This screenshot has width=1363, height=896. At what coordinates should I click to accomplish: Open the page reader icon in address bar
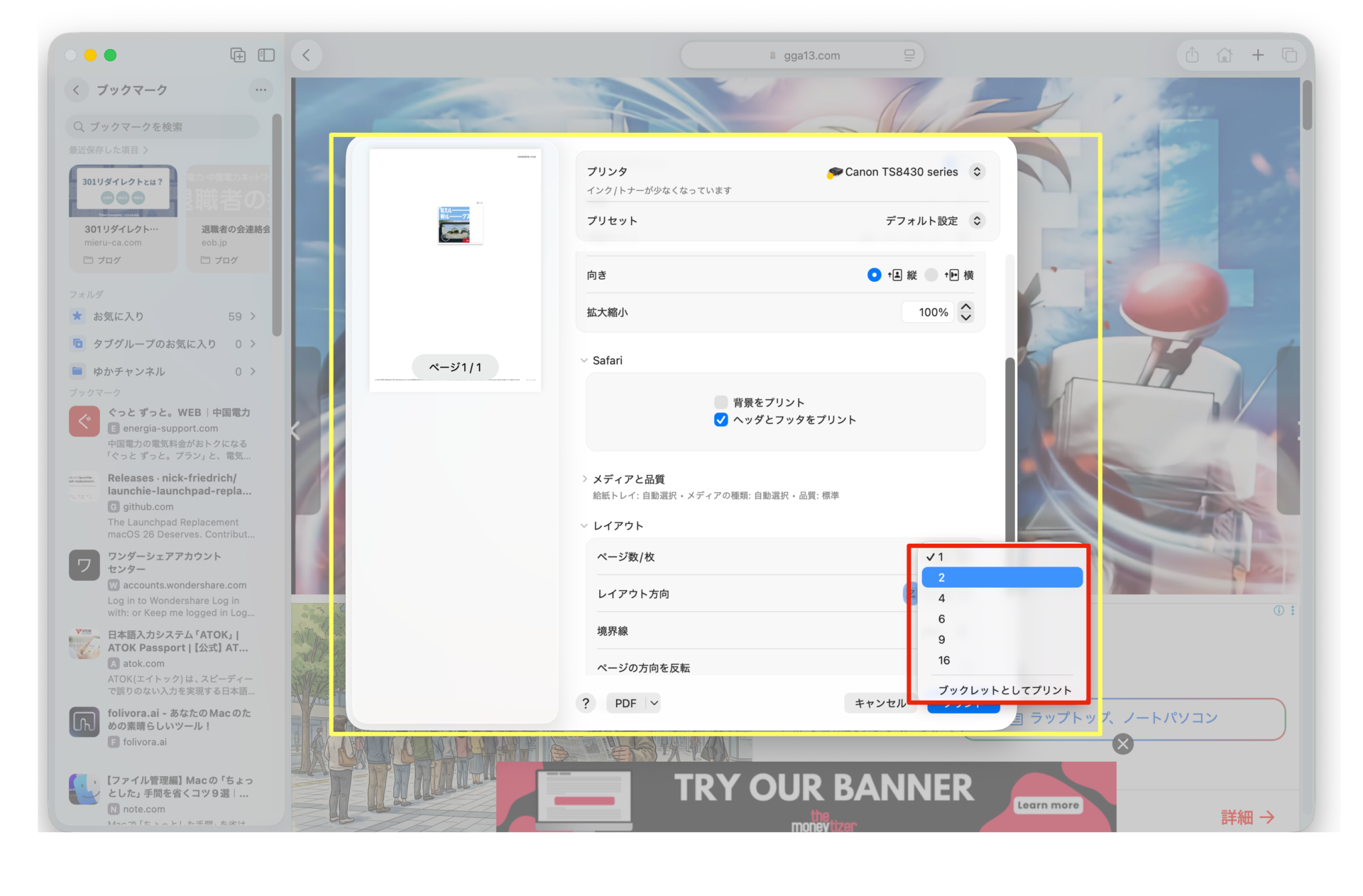pos(909,55)
